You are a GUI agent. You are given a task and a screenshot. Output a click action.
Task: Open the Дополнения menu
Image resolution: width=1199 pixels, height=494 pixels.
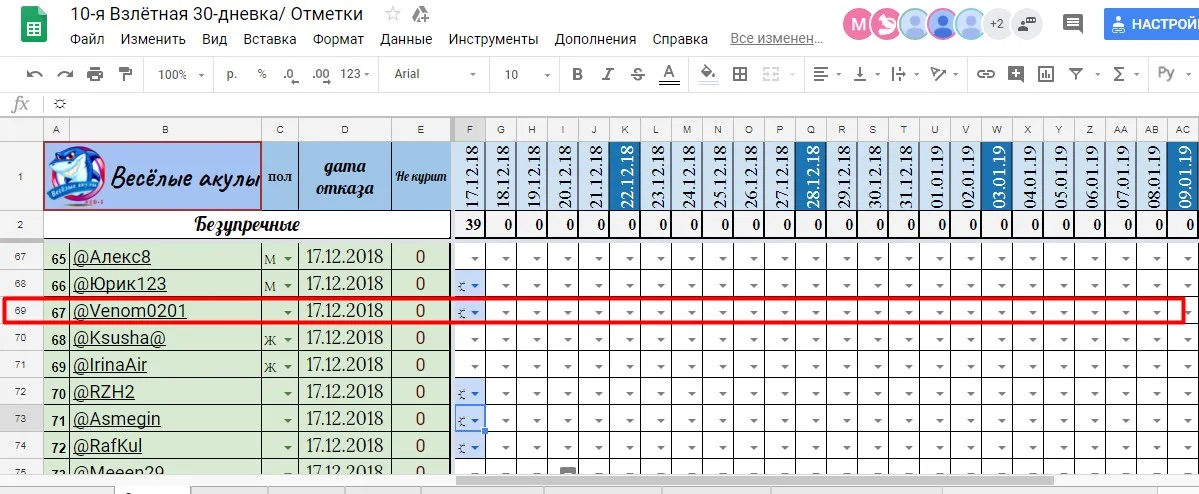tap(595, 39)
